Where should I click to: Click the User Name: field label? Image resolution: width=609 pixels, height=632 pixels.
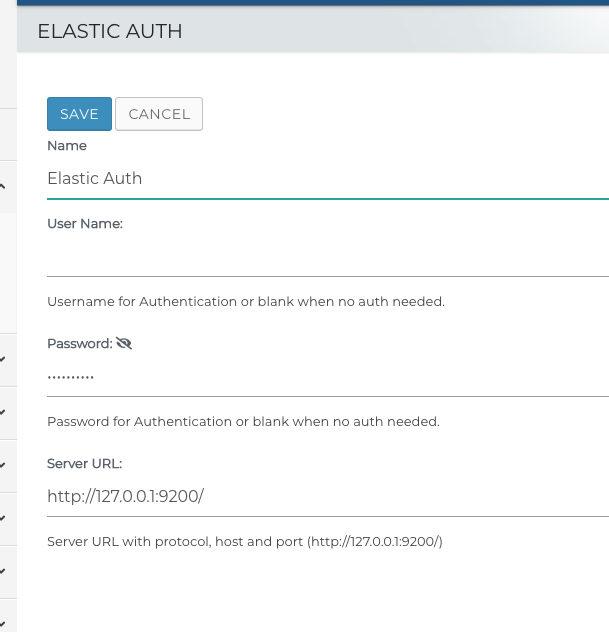click(85, 224)
